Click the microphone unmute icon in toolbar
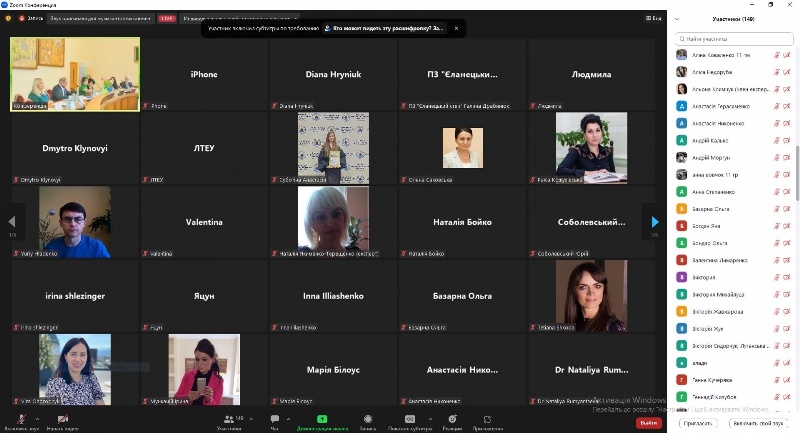 coord(21,419)
